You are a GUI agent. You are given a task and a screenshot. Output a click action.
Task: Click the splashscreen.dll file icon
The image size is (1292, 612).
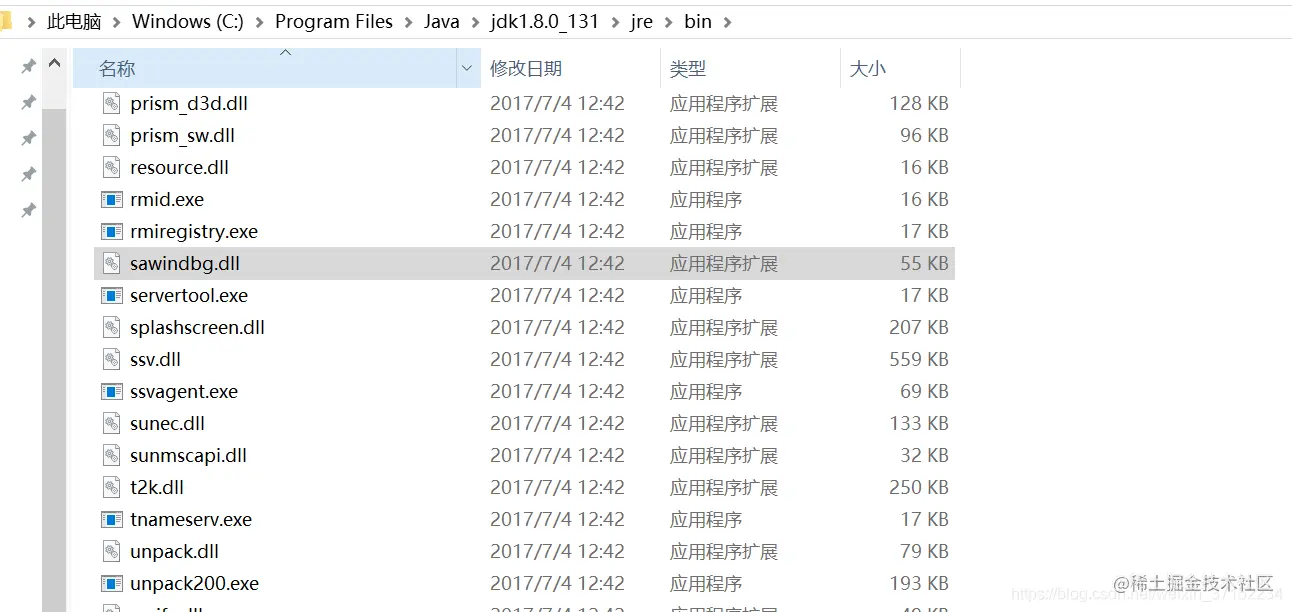[x=112, y=327]
